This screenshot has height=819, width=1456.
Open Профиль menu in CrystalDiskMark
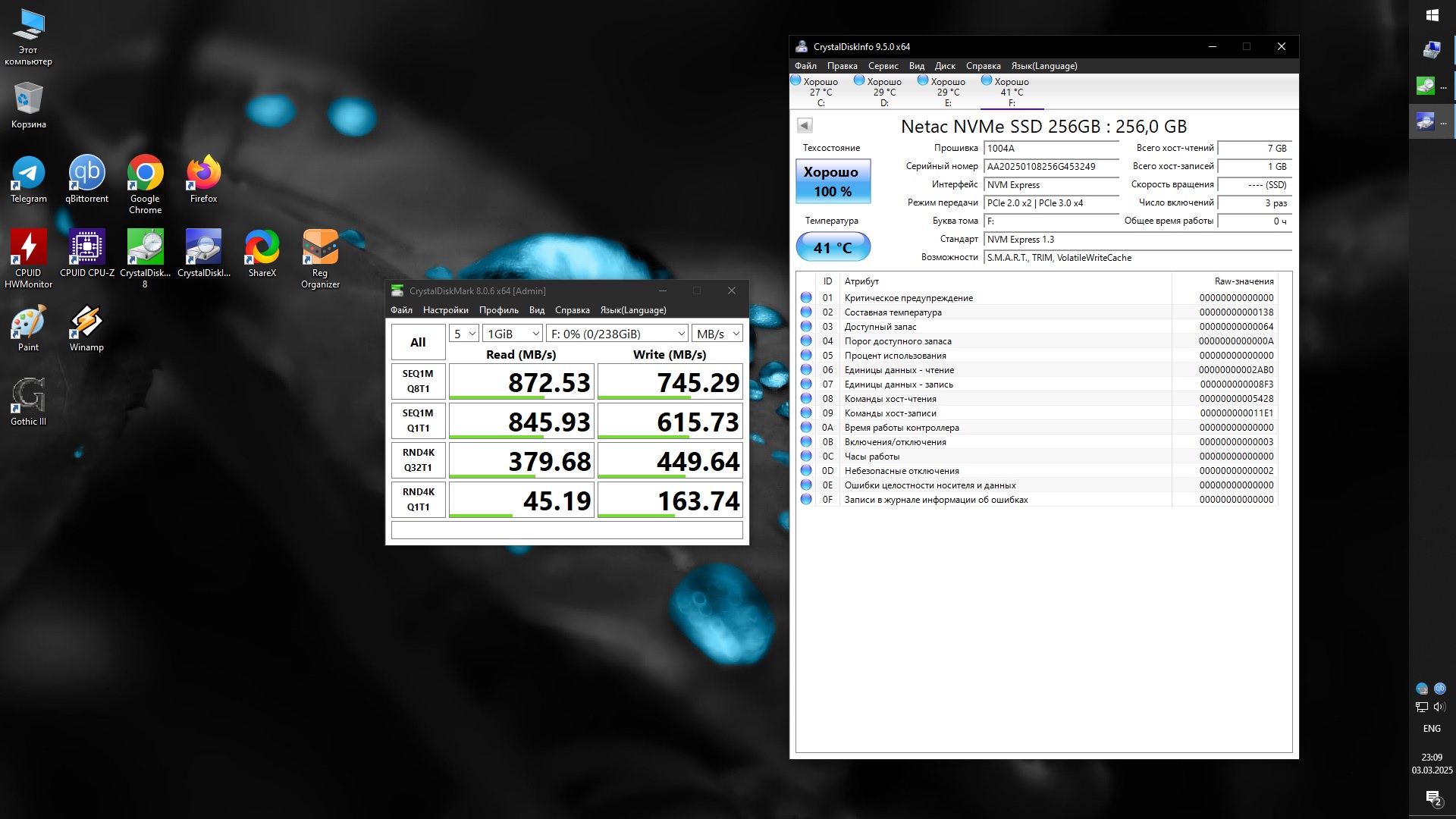(x=498, y=310)
